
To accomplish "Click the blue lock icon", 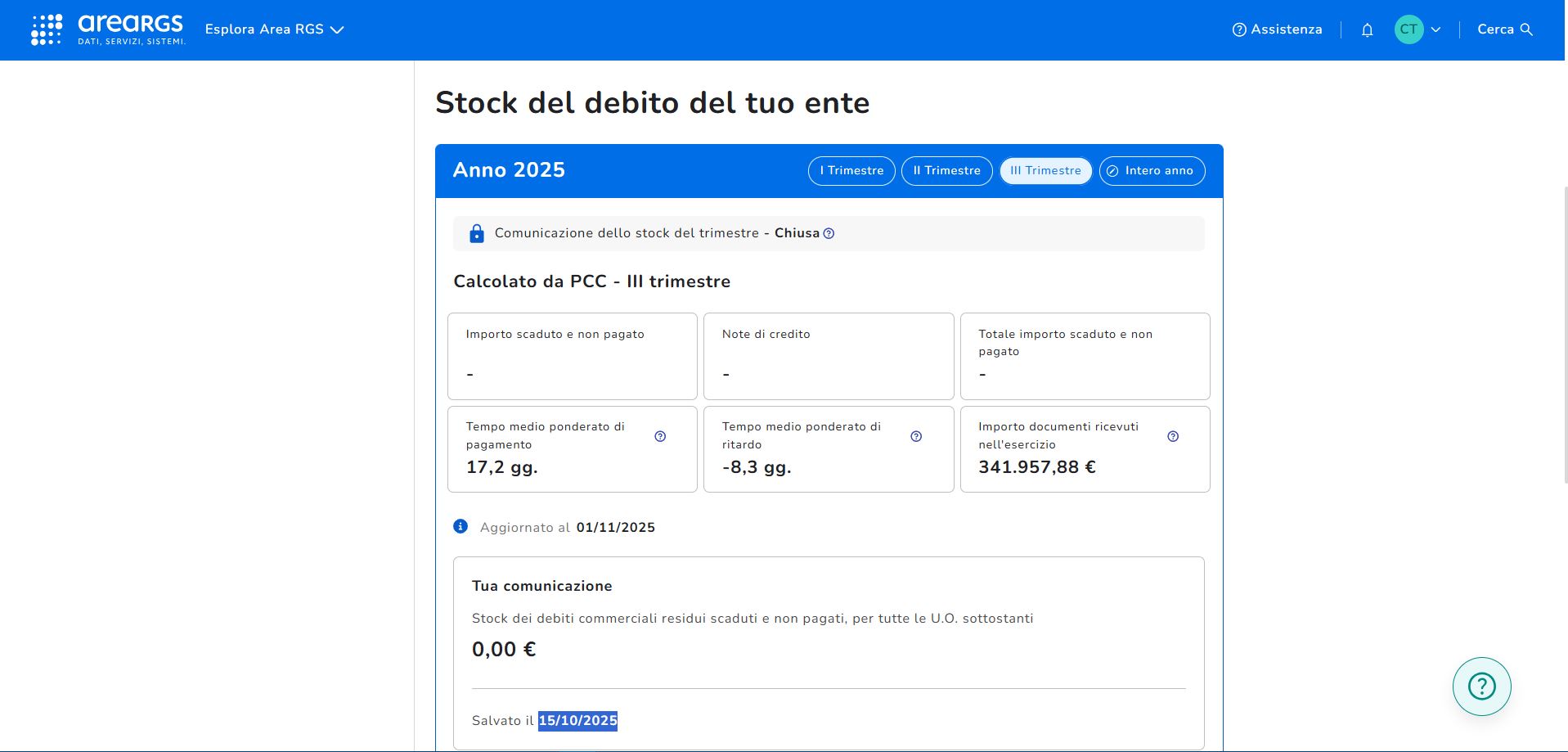I will [477, 234].
